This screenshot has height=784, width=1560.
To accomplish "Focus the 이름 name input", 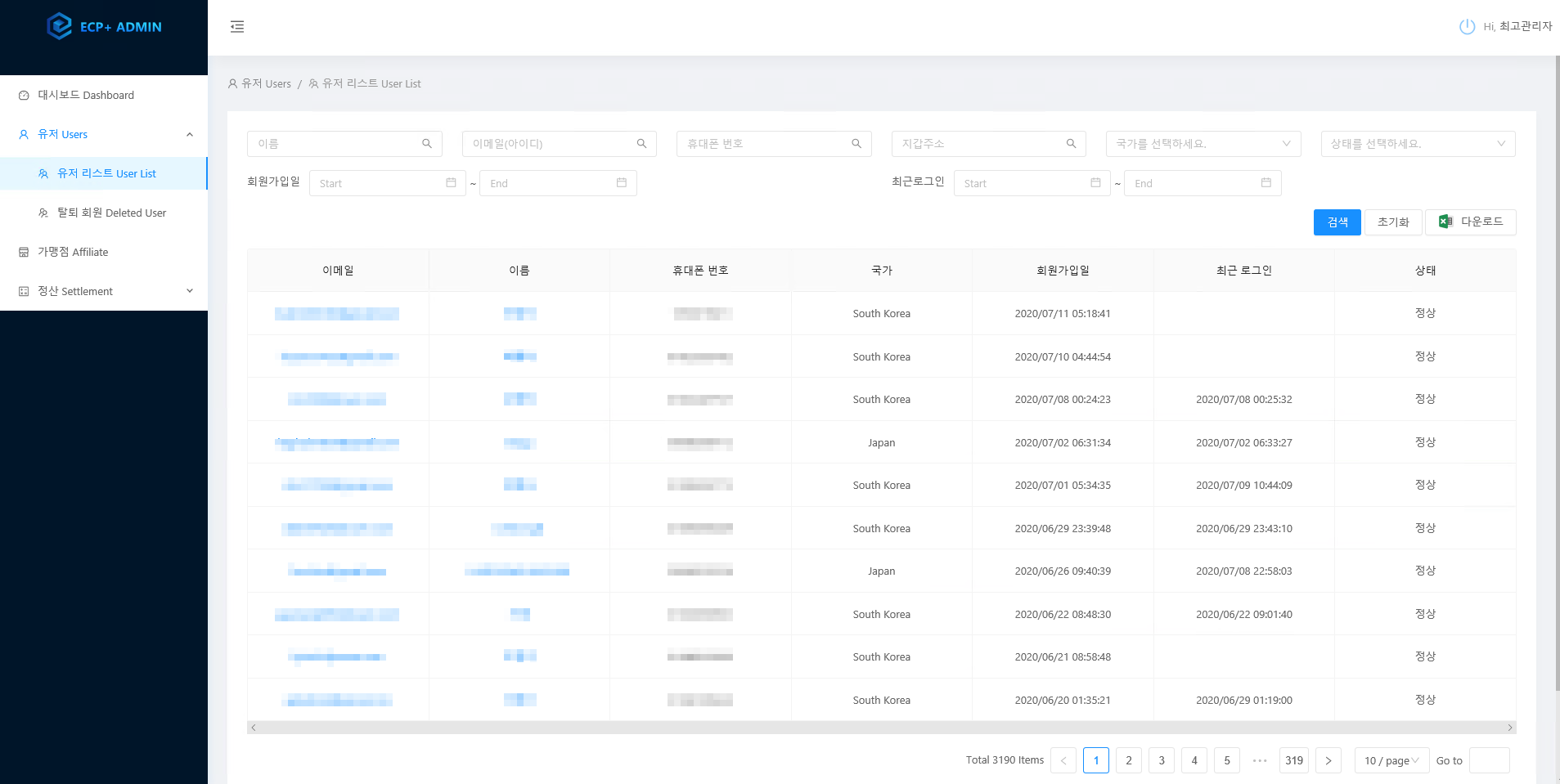I will (344, 144).
